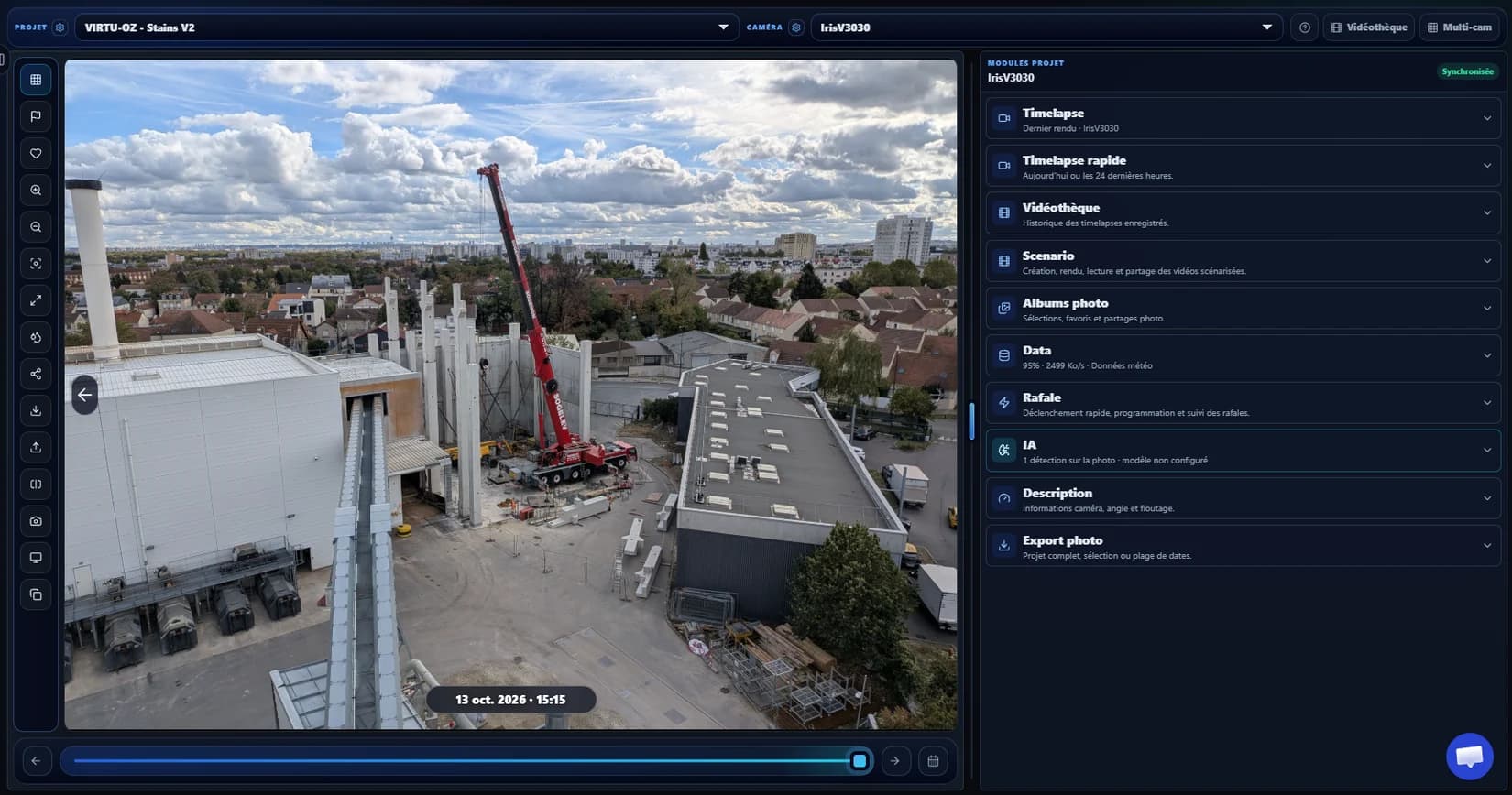Expand the Timelapse rapide module
Screen dimensions: 1512x795
click(x=1243, y=166)
